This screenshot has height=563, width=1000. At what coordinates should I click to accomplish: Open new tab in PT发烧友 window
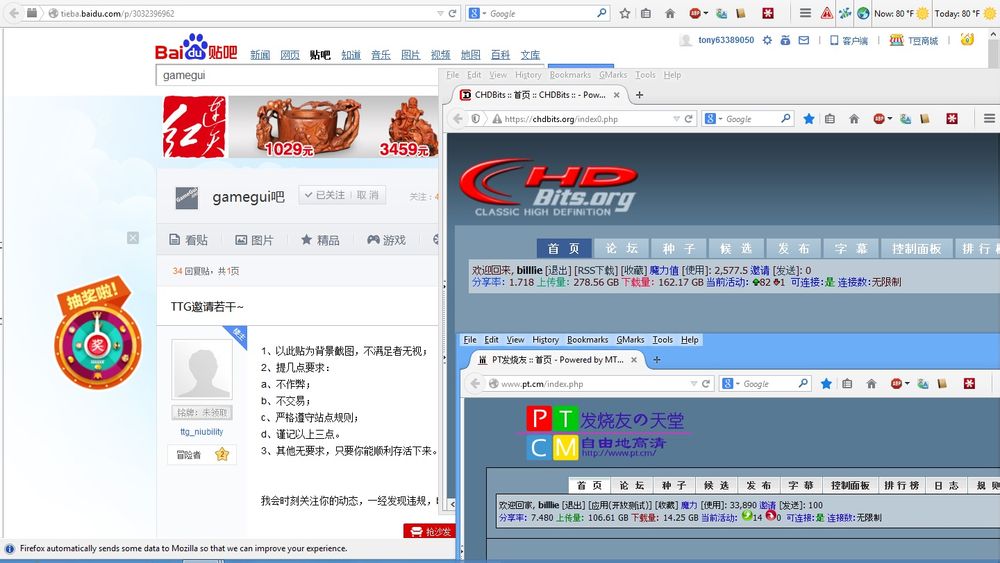657,360
